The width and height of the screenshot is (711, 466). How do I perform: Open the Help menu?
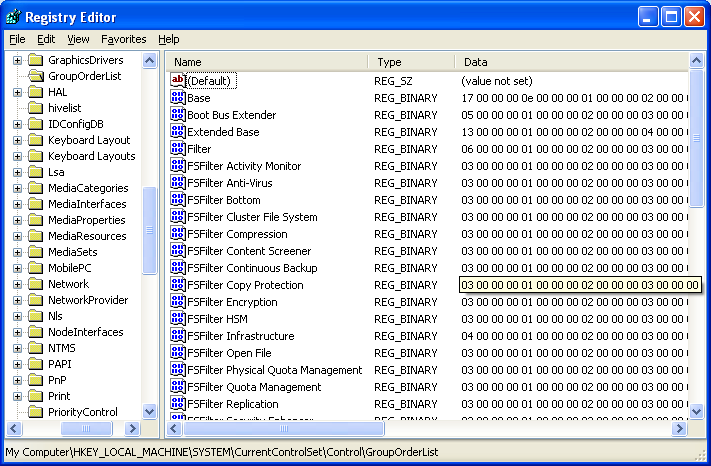tap(169, 39)
